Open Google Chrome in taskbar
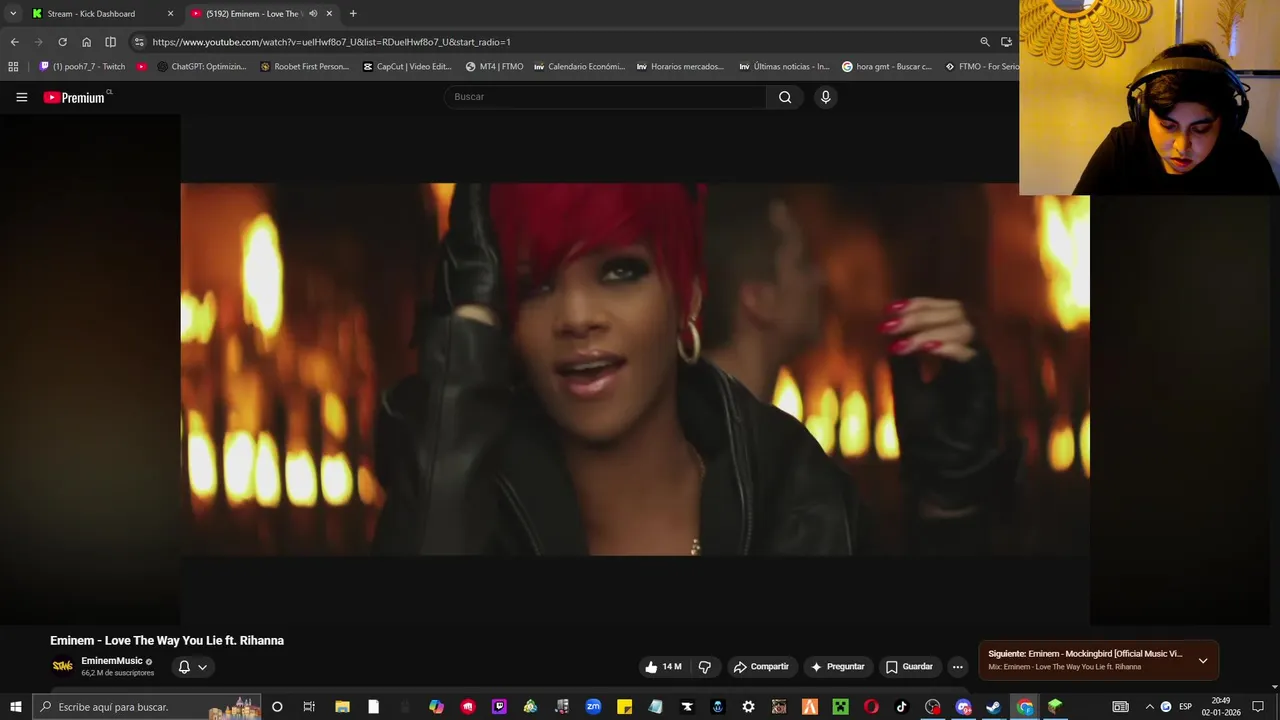This screenshot has height=720, width=1280. 1025,707
